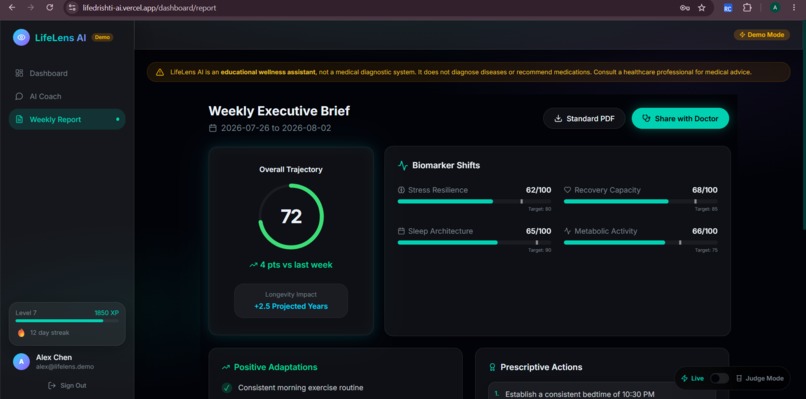Bookmark the page with the star icon
The image size is (806, 399).
tap(702, 8)
